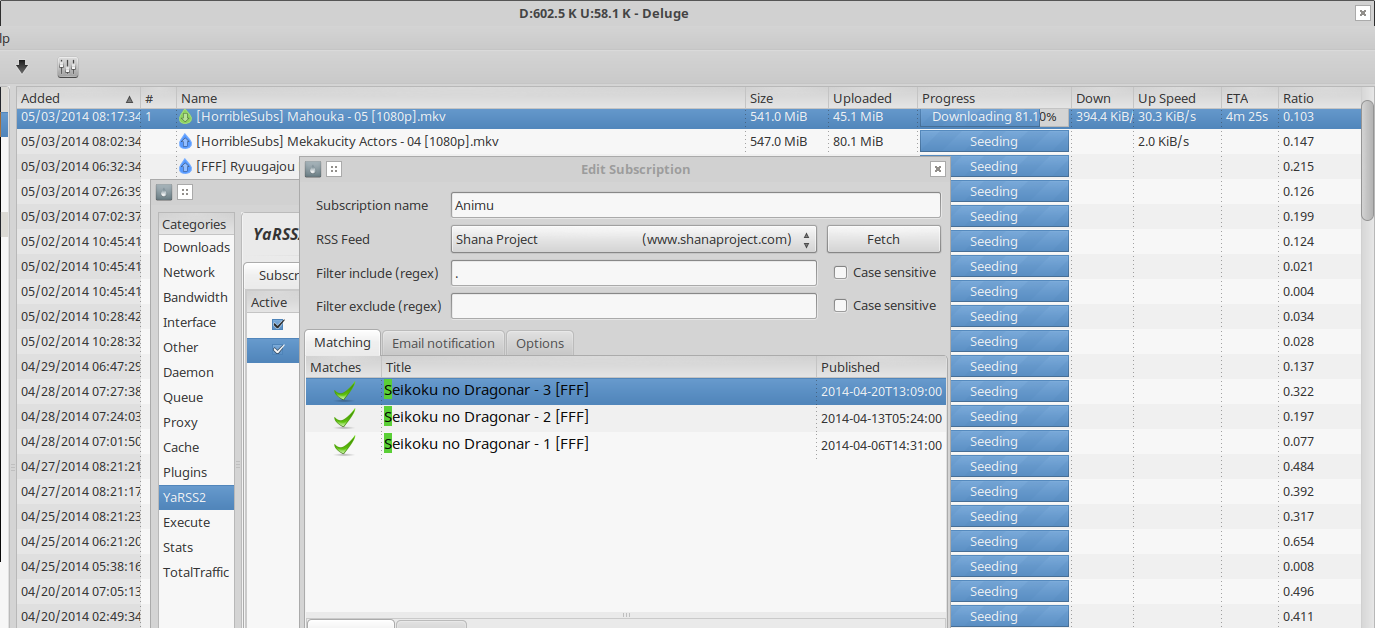Image resolution: width=1375 pixels, height=628 pixels.
Task: Sort matches by the Published column header
Action: point(881,367)
